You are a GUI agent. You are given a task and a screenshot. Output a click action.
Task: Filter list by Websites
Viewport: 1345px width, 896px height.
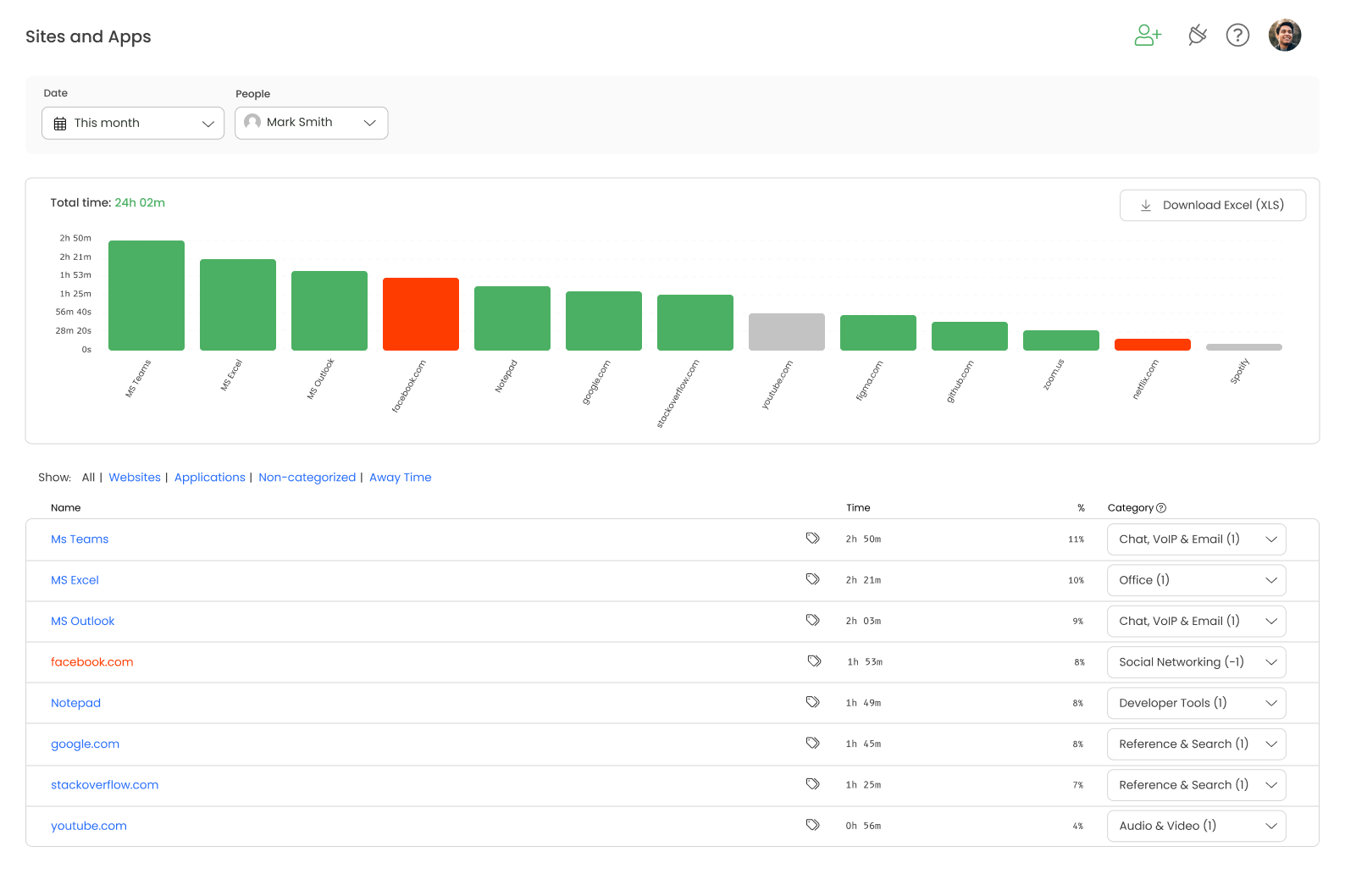[x=135, y=478]
